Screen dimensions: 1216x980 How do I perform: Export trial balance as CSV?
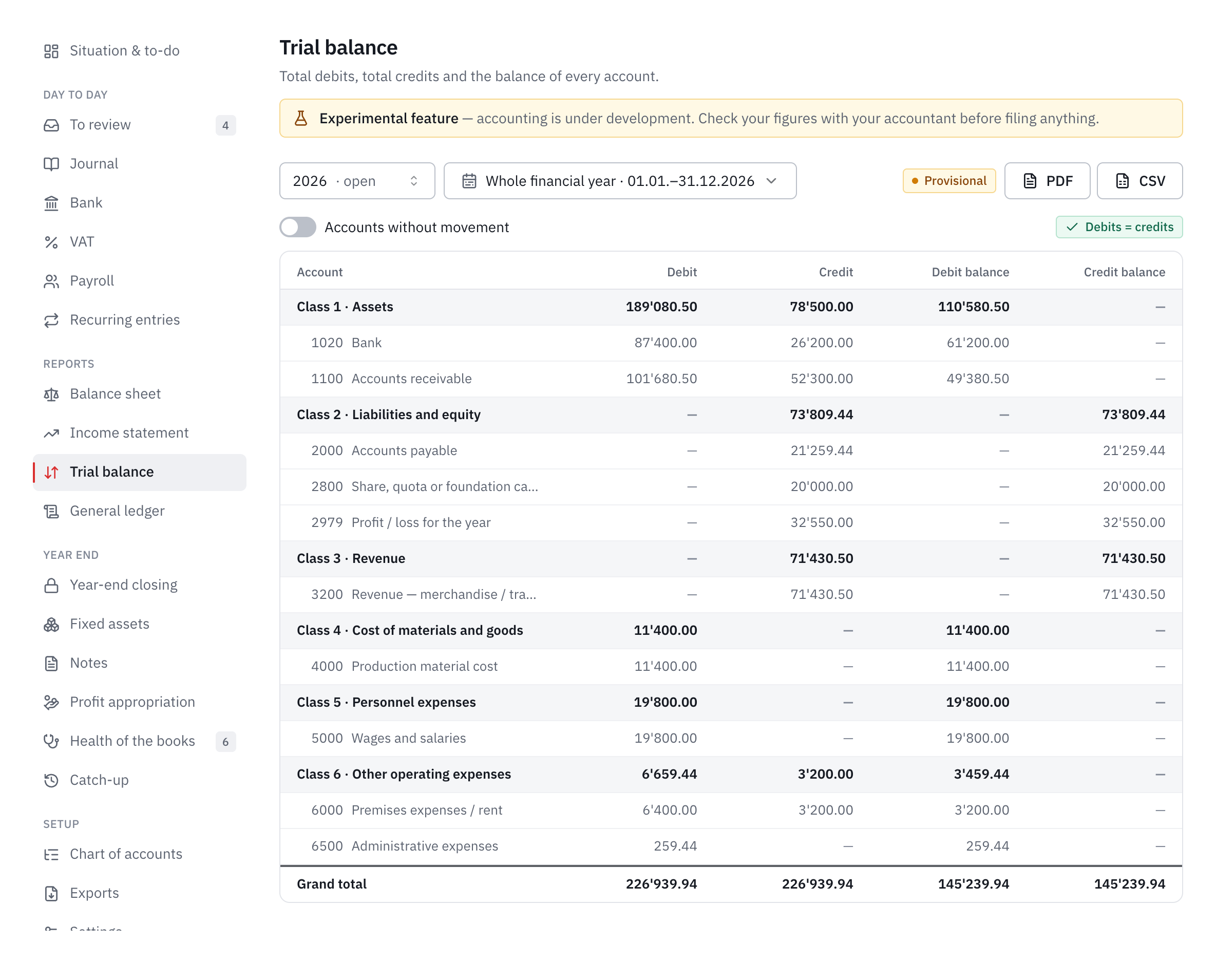pos(1140,181)
